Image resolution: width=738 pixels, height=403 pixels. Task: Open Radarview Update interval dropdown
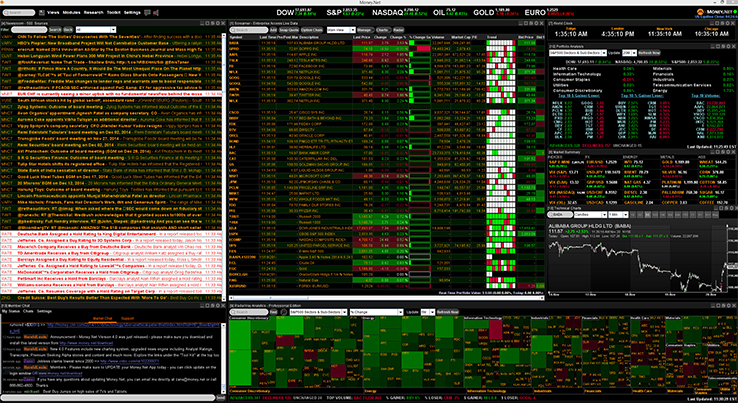coord(428,312)
